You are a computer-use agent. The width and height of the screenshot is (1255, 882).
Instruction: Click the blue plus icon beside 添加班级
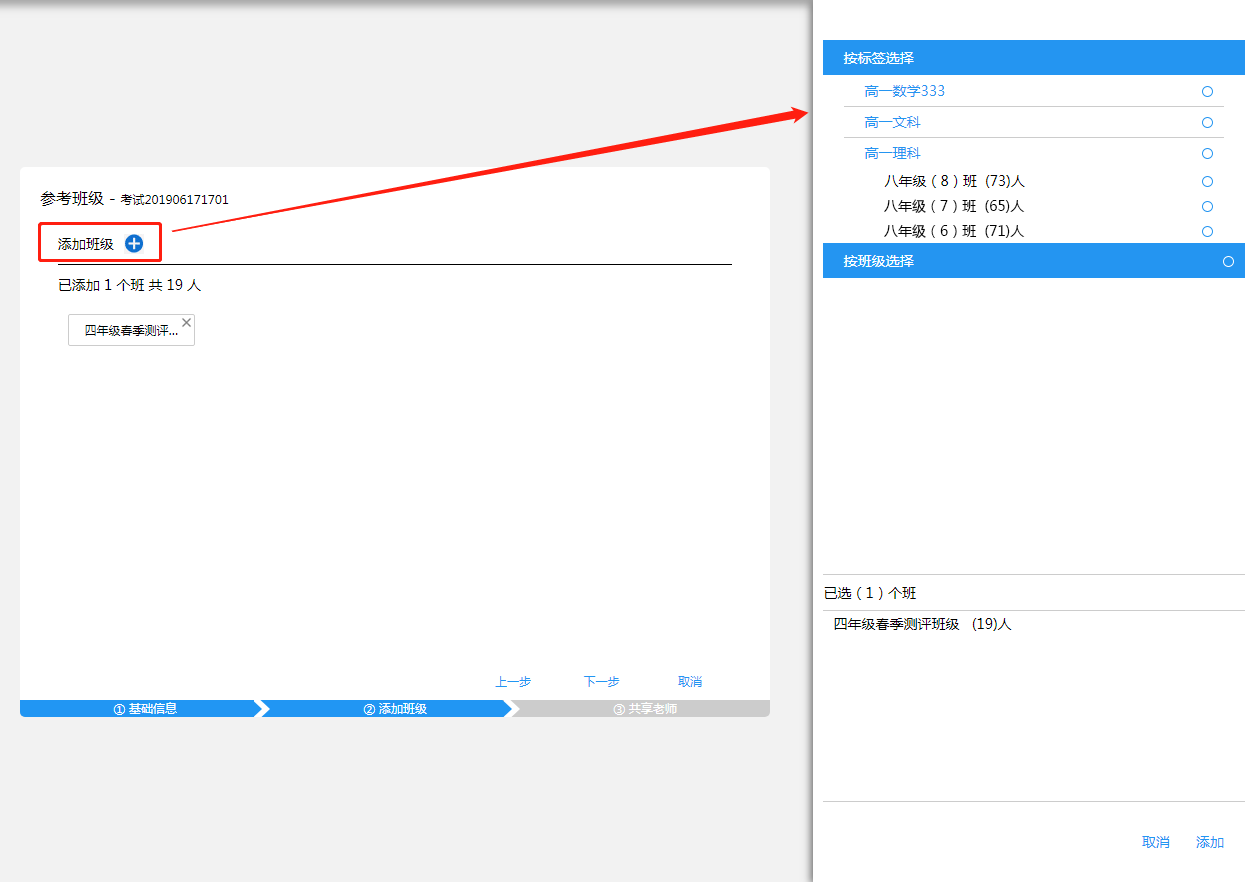pos(134,244)
